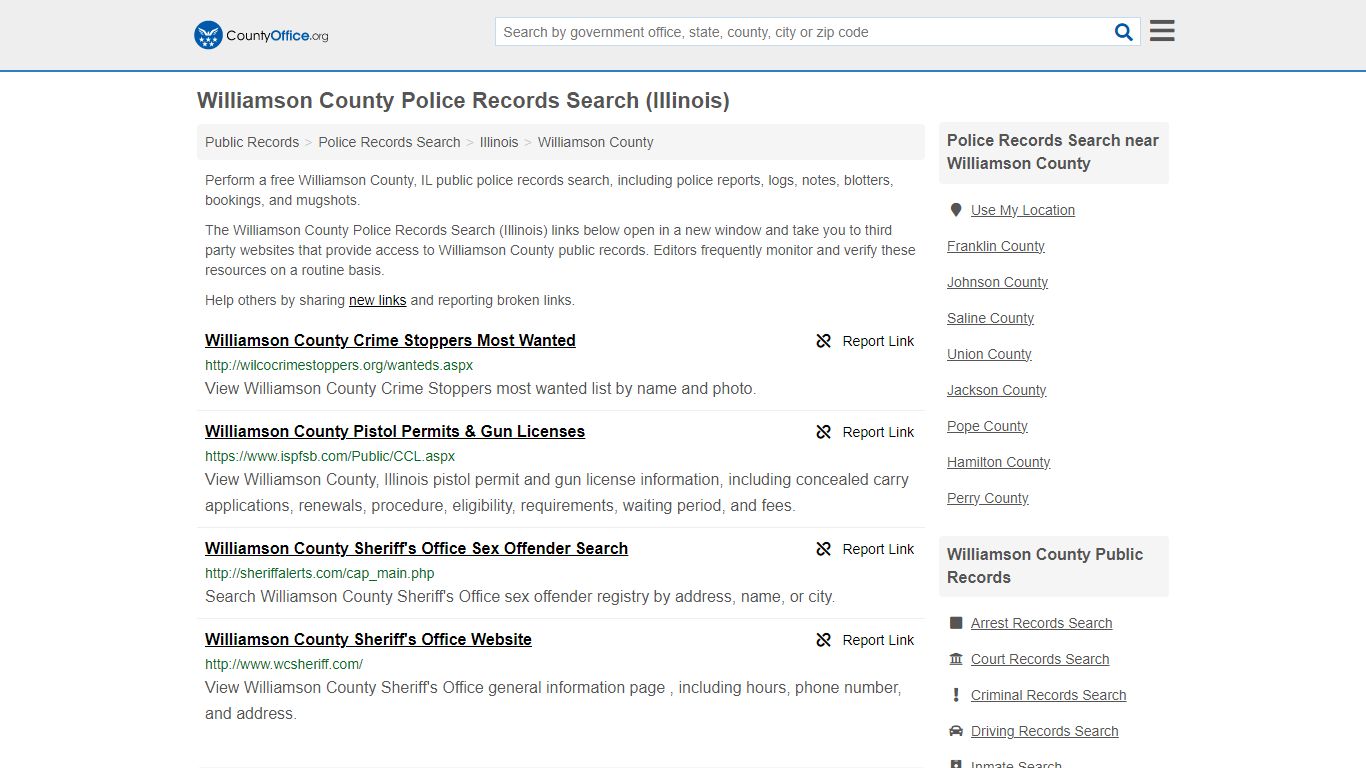This screenshot has width=1366, height=768.
Task: Open Johnson County link
Action: (997, 282)
